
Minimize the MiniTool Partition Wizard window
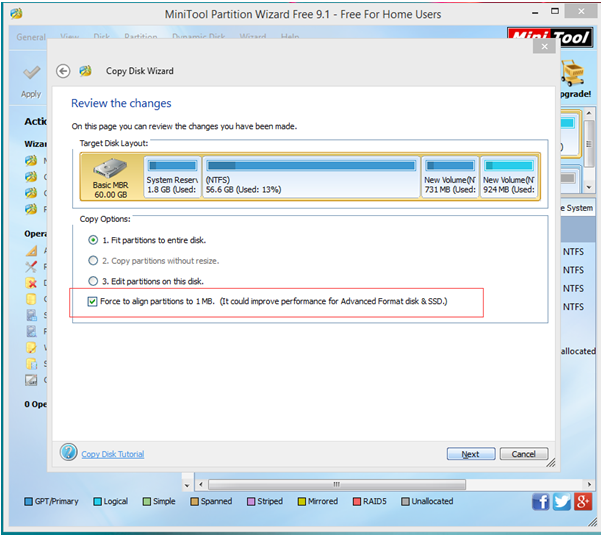click(x=535, y=13)
